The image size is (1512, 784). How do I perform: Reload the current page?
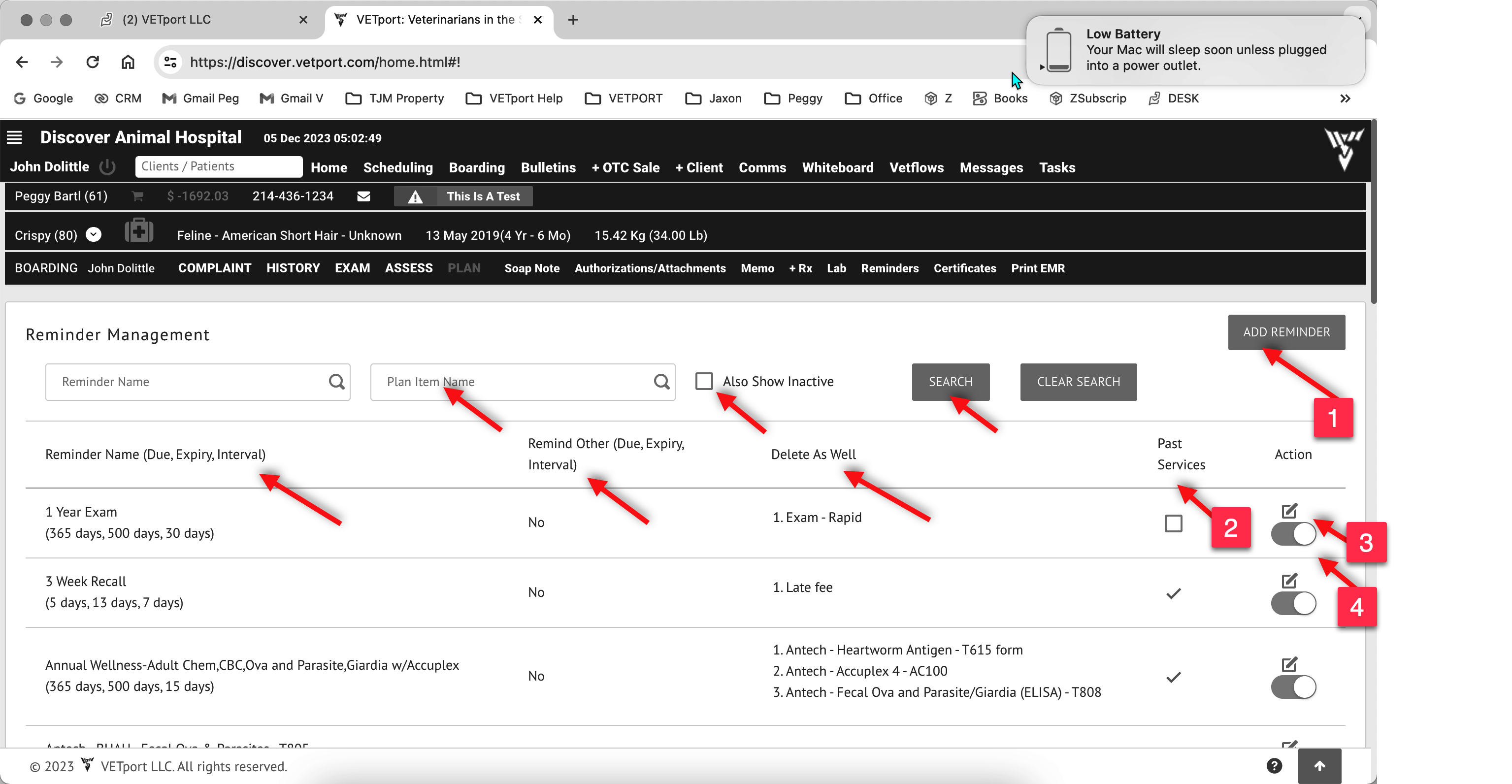pos(92,62)
